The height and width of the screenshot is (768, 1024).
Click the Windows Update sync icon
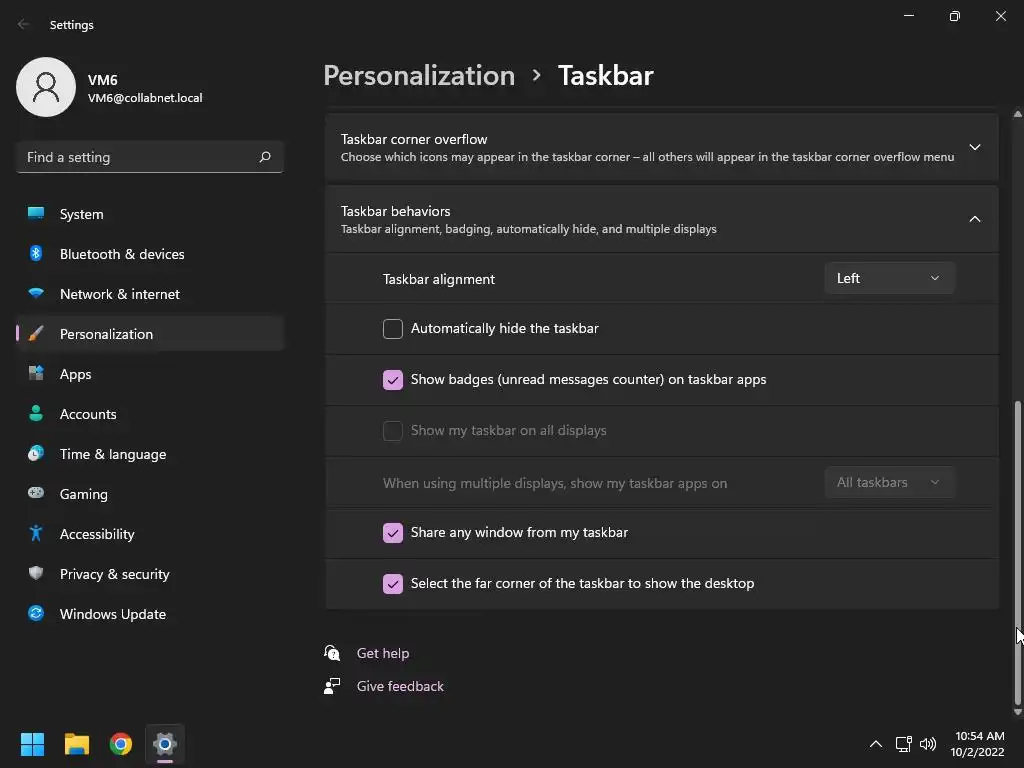point(36,614)
